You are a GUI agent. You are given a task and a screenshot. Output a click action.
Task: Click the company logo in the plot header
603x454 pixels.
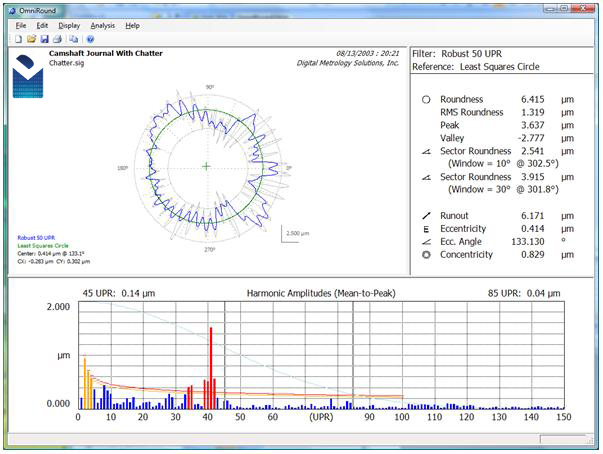28,76
